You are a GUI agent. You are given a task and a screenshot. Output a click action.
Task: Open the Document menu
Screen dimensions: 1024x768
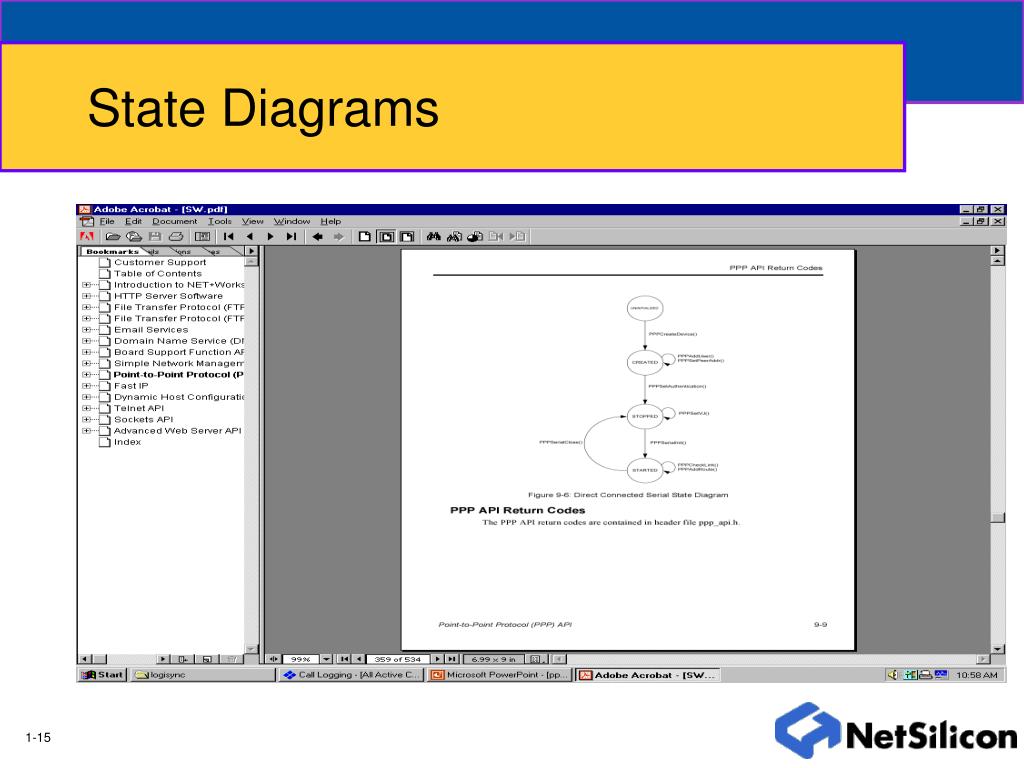(174, 221)
